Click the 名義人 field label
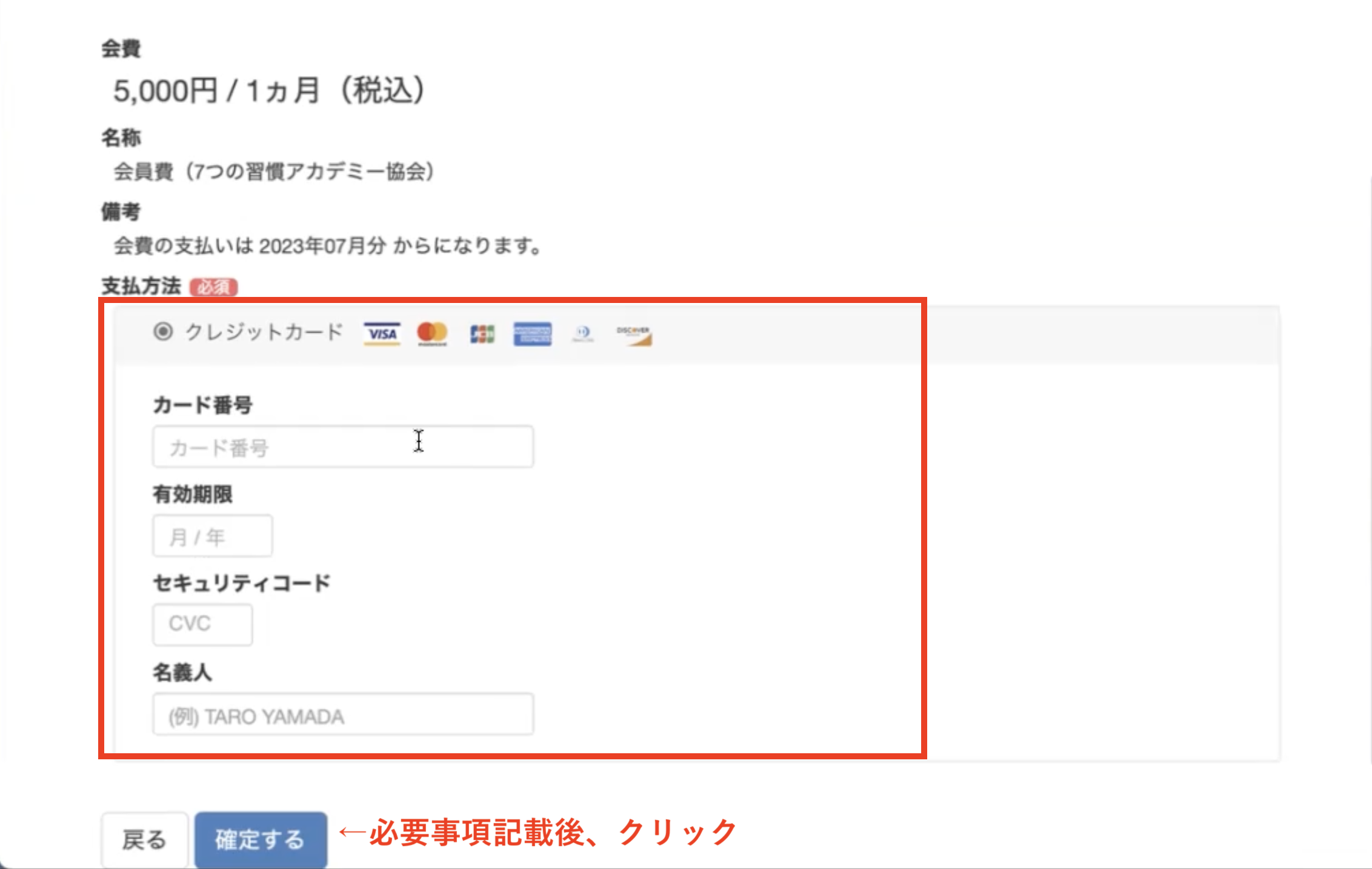This screenshot has width=1372, height=869. [182, 672]
